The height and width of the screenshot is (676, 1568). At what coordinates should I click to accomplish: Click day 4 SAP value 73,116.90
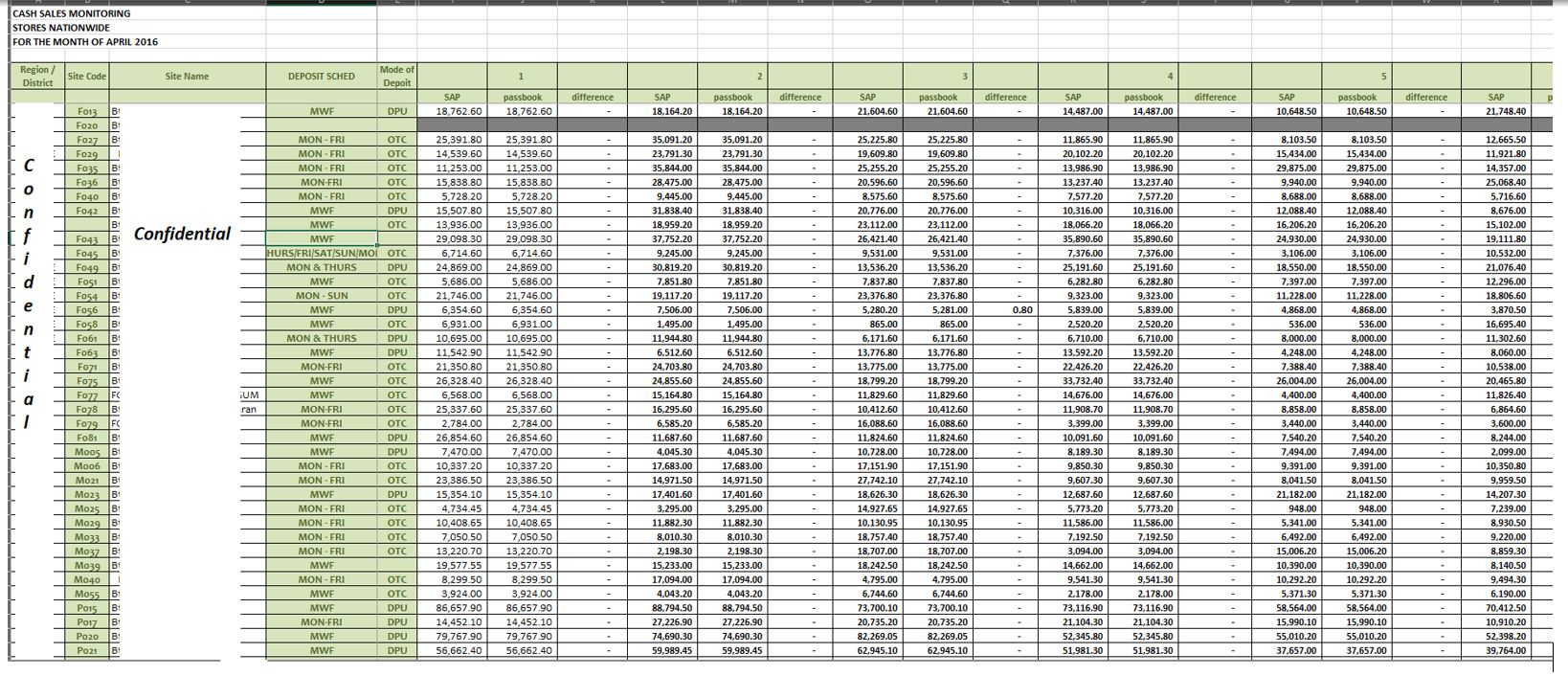(1073, 608)
